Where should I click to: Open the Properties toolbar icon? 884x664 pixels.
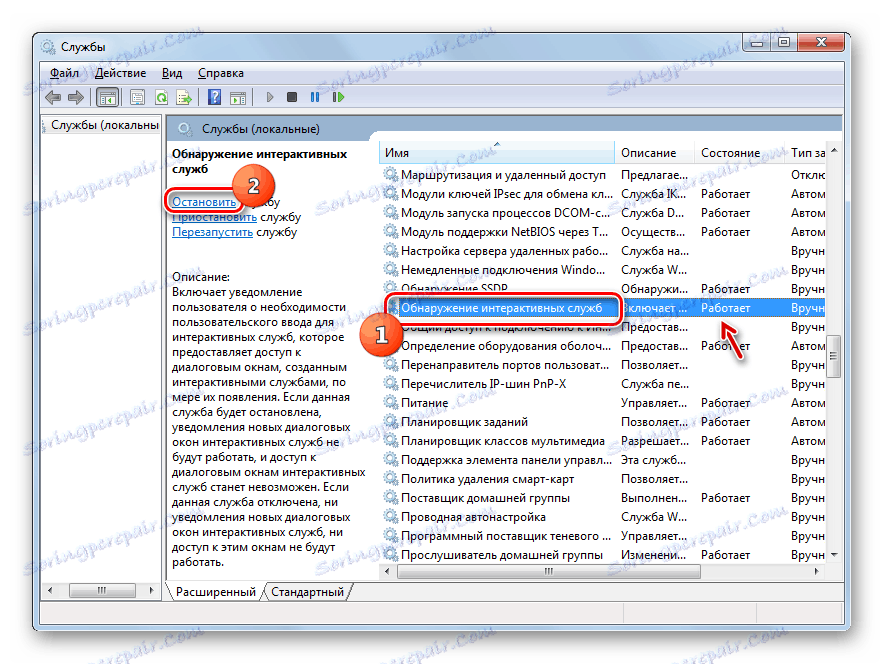pos(137,98)
